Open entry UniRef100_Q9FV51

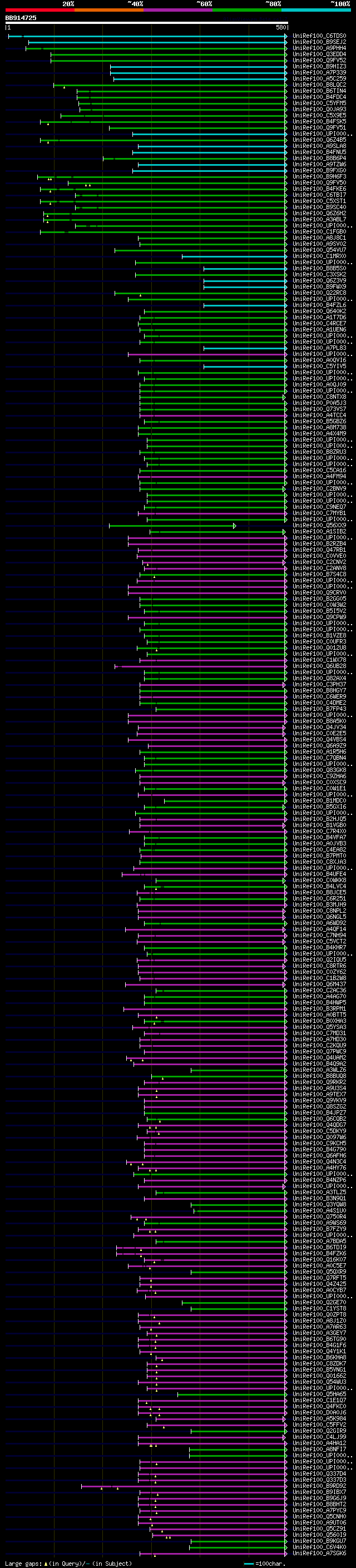coord(319,128)
